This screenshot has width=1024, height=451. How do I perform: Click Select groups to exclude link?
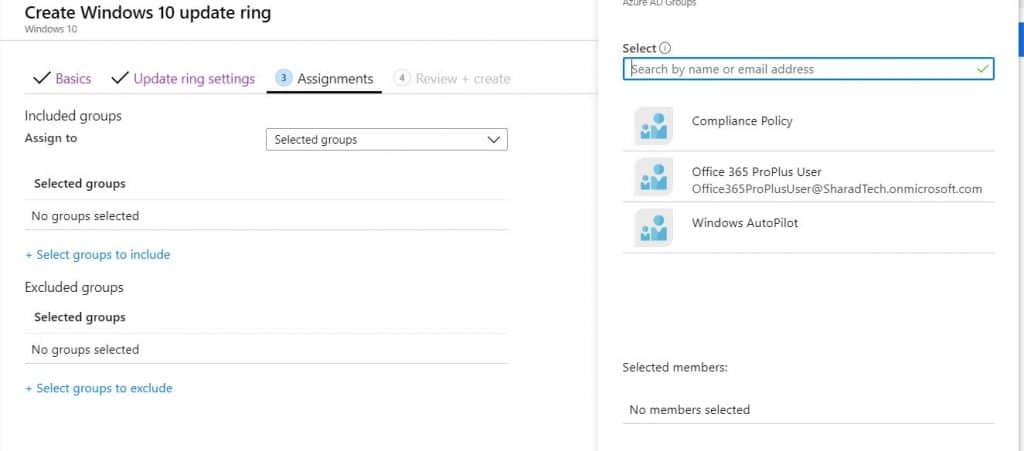tap(99, 388)
